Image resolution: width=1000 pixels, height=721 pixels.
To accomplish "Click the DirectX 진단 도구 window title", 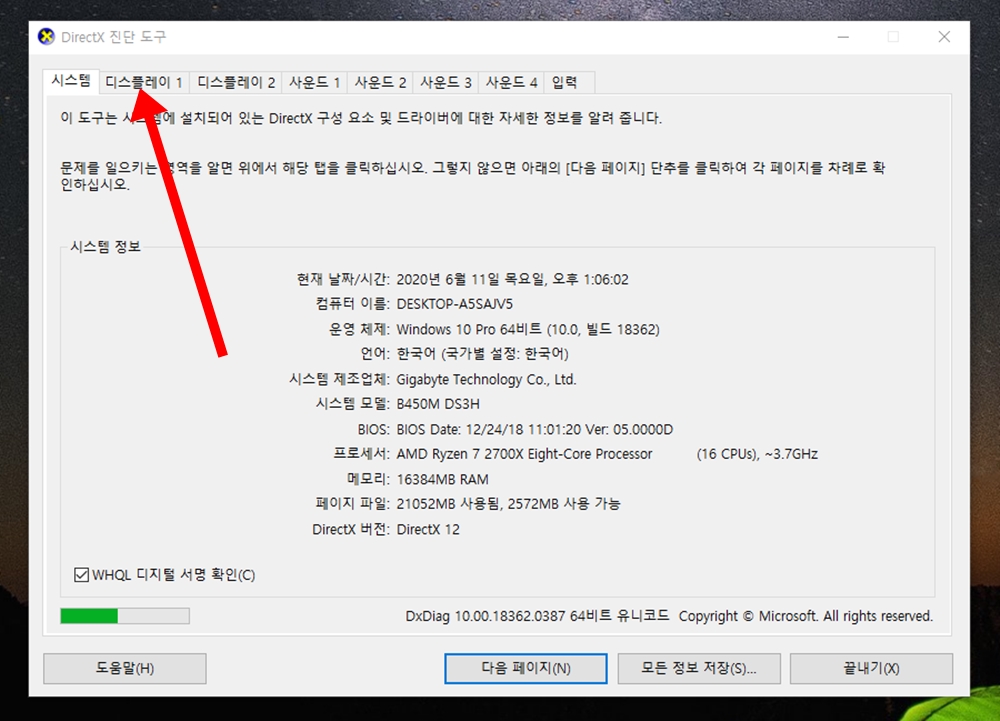I will coord(114,37).
